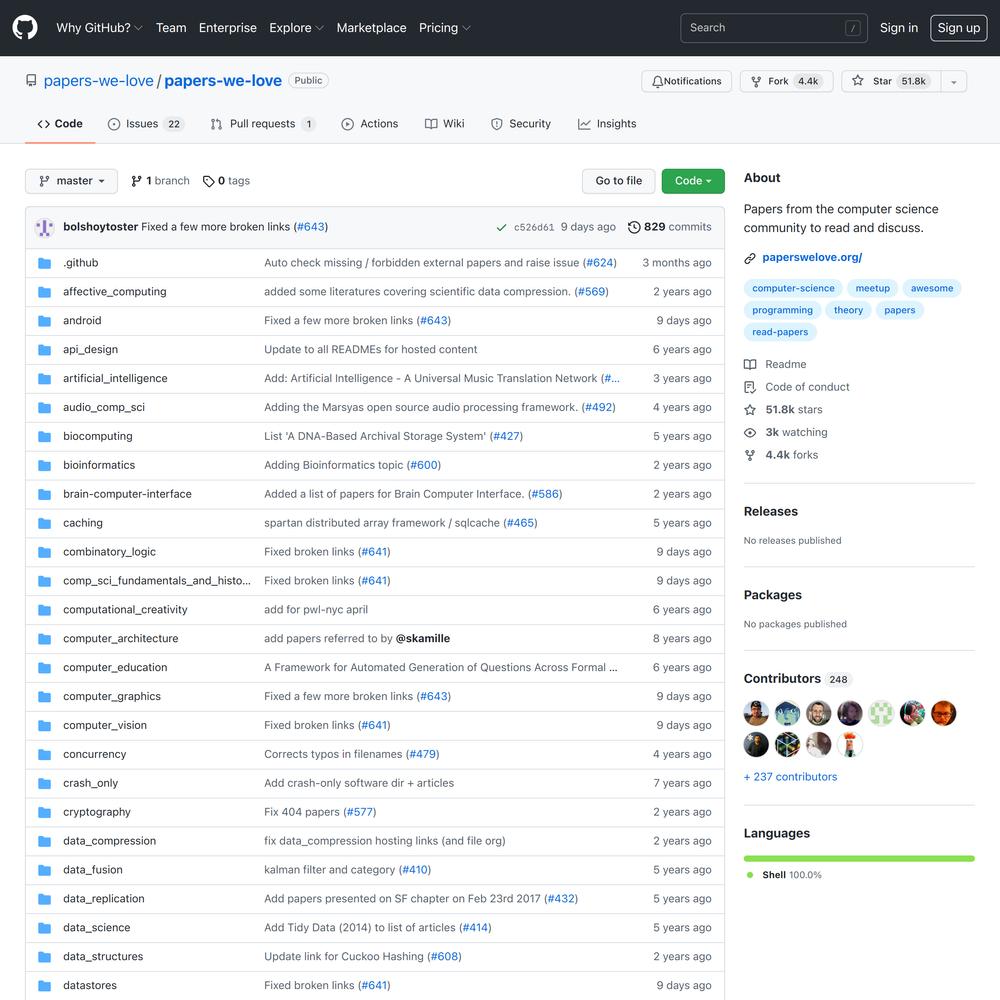The height and width of the screenshot is (1000, 1000).
Task: Open the brain-computer-interface folder
Action: 128,494
